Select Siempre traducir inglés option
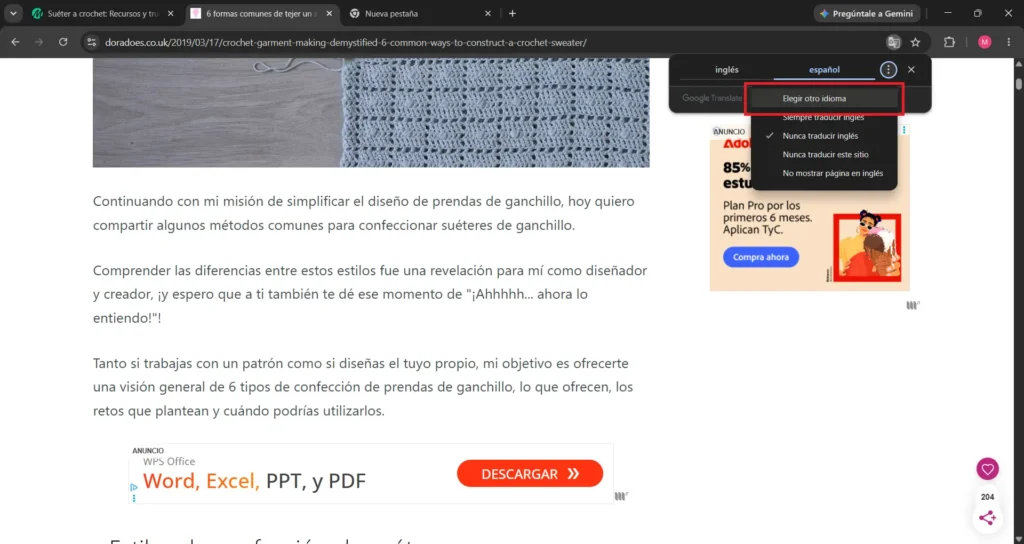This screenshot has width=1024, height=544. click(824, 118)
